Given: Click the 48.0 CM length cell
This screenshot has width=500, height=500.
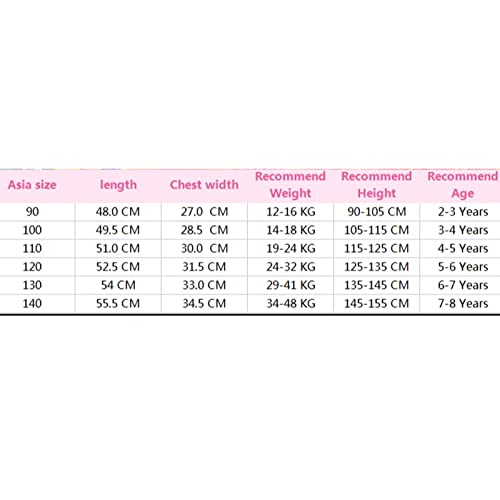Looking at the screenshot, I should (118, 212).
